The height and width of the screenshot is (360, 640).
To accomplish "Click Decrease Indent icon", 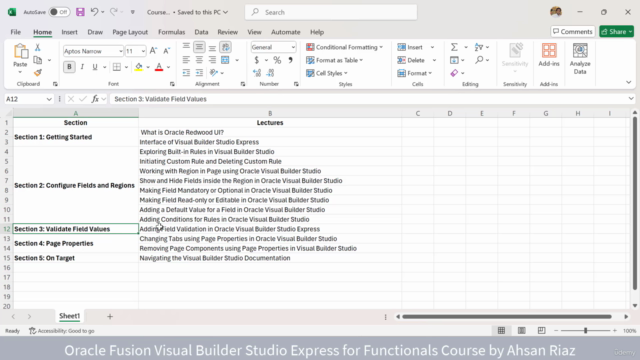I will pos(186,73).
